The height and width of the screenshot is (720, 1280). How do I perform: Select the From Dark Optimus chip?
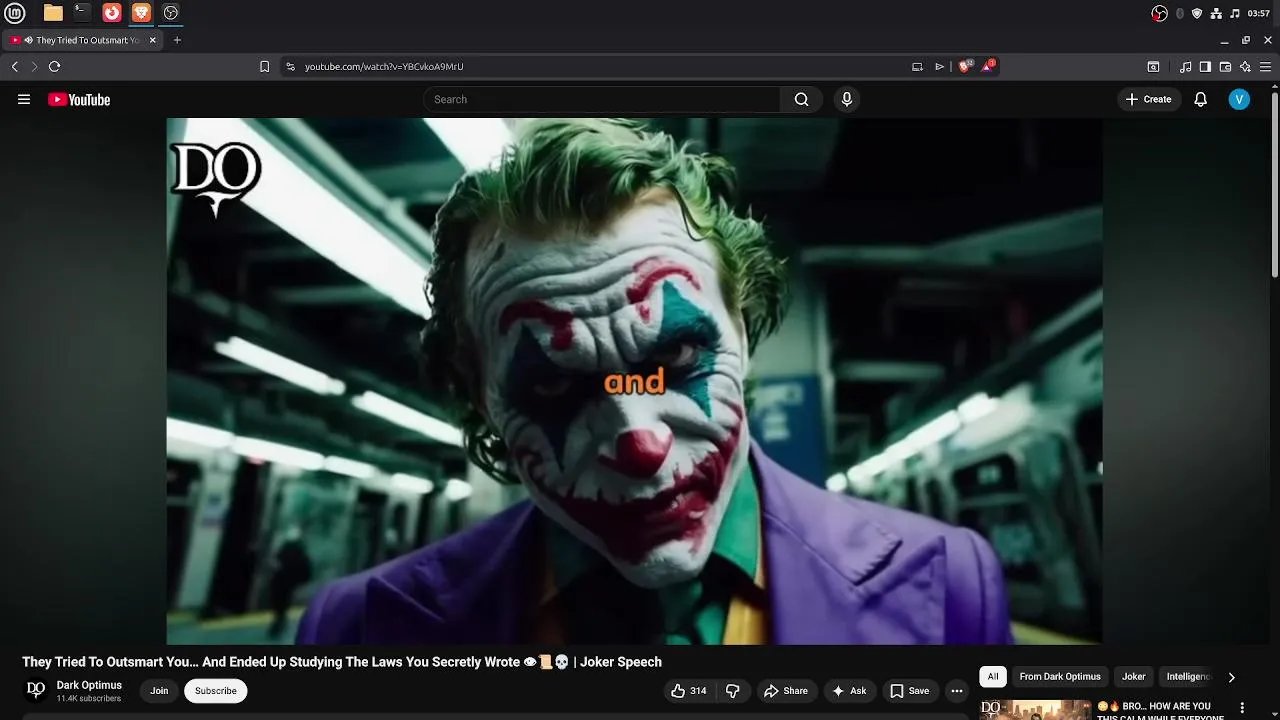pos(1060,677)
